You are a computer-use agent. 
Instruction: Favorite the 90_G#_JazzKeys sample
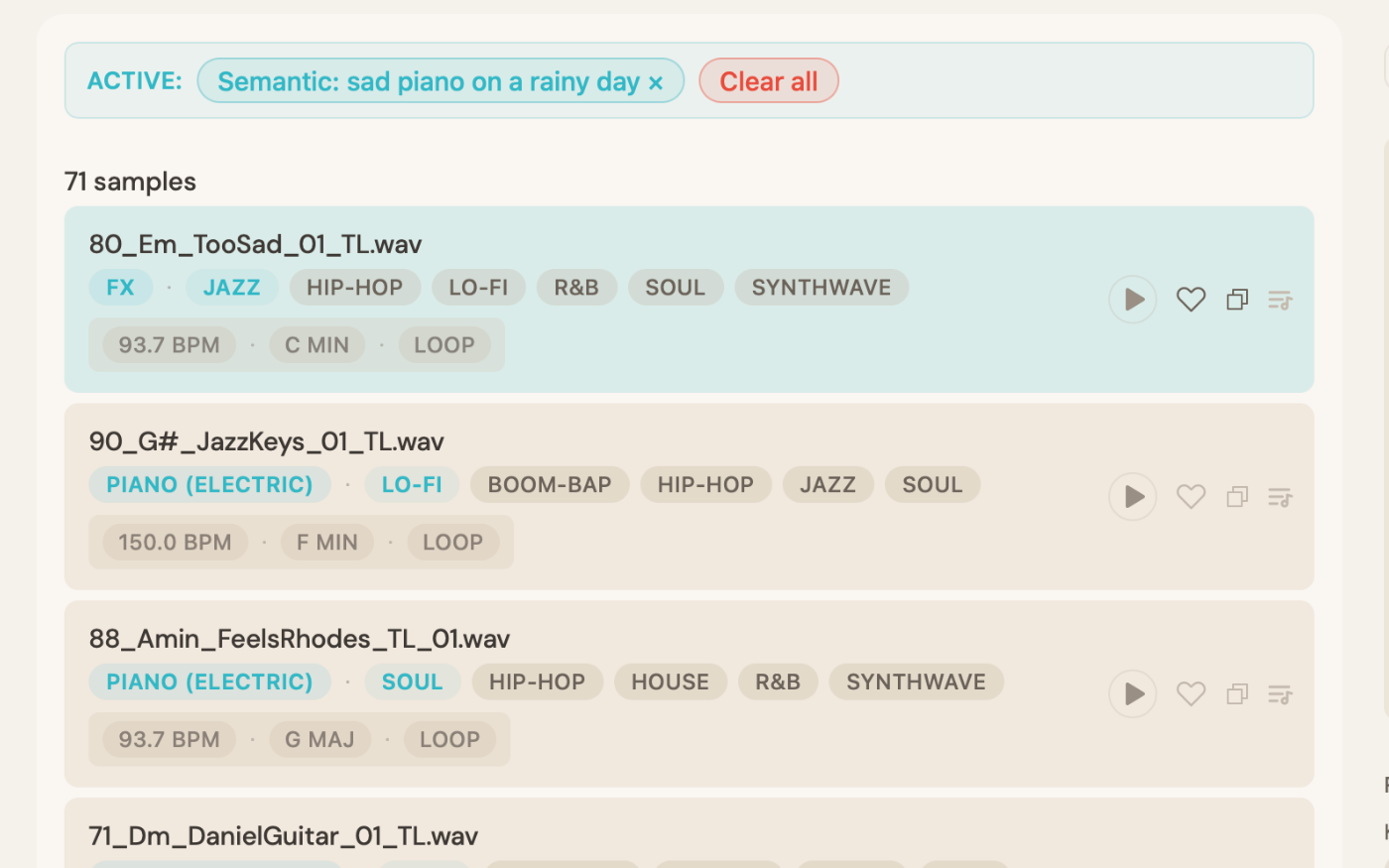pos(1191,496)
